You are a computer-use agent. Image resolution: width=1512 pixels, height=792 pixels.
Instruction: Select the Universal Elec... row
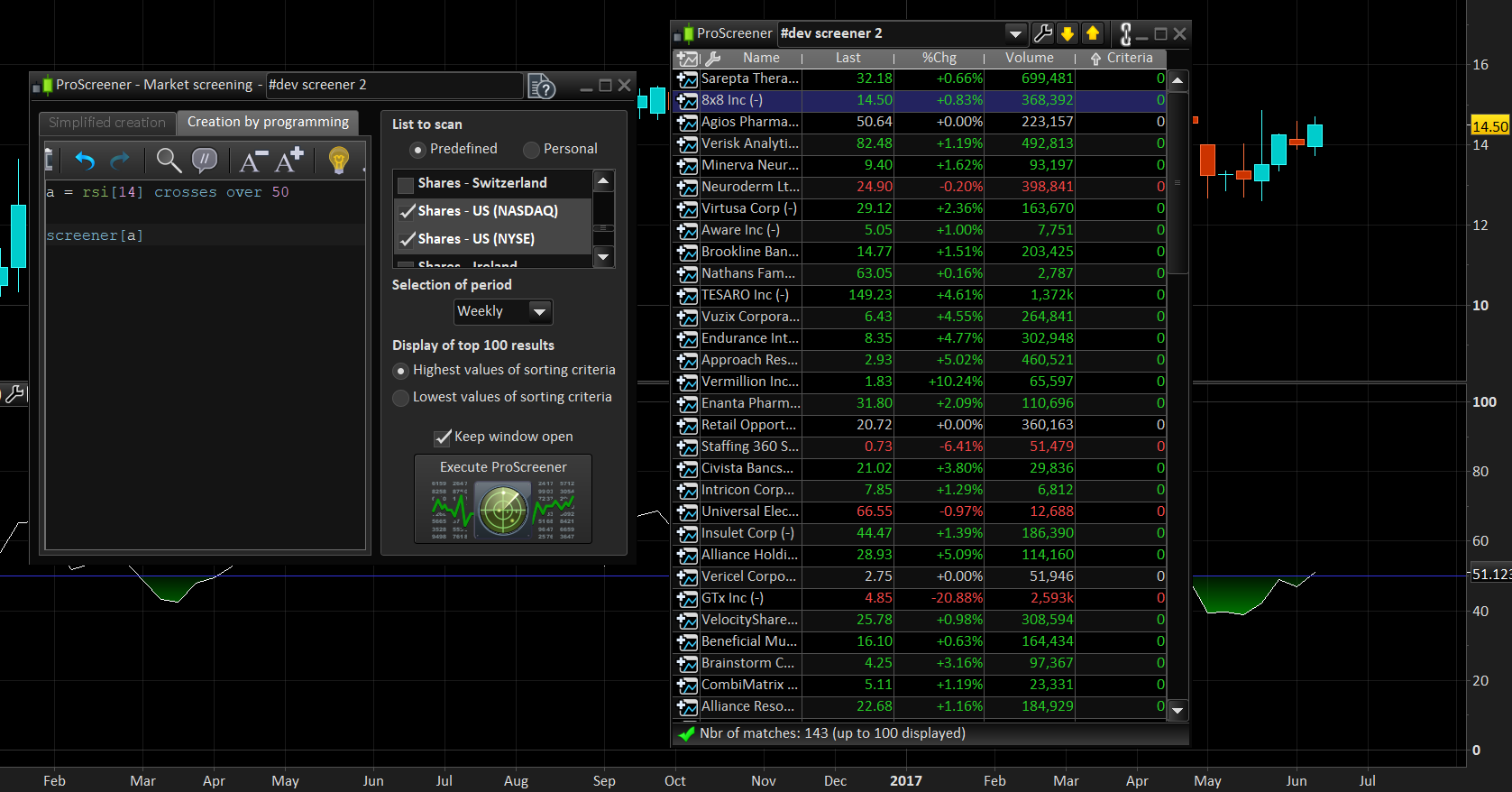pos(920,511)
